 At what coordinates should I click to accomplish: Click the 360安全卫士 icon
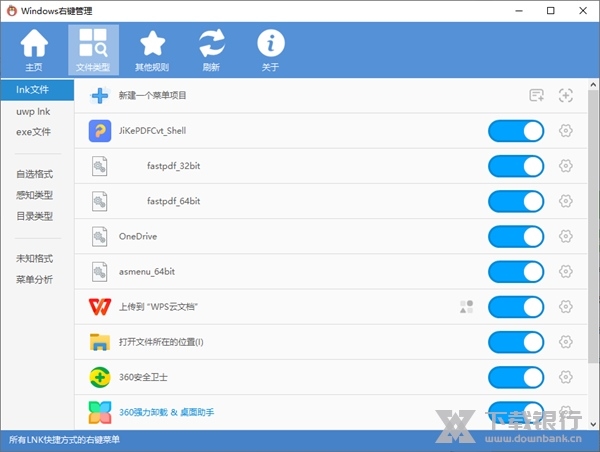point(100,377)
